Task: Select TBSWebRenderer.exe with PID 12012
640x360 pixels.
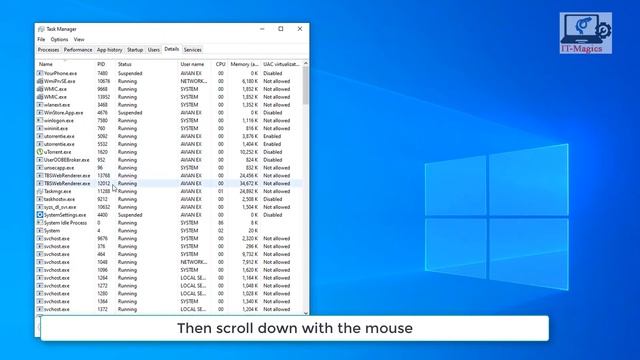Action: pos(67,184)
